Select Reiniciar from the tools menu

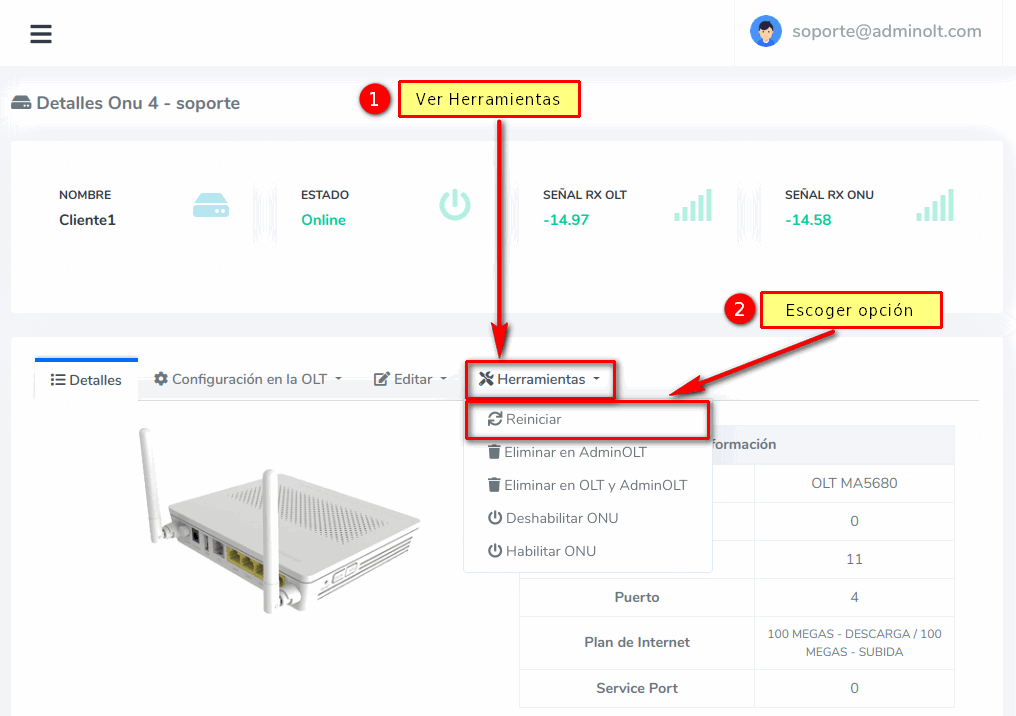pos(533,419)
